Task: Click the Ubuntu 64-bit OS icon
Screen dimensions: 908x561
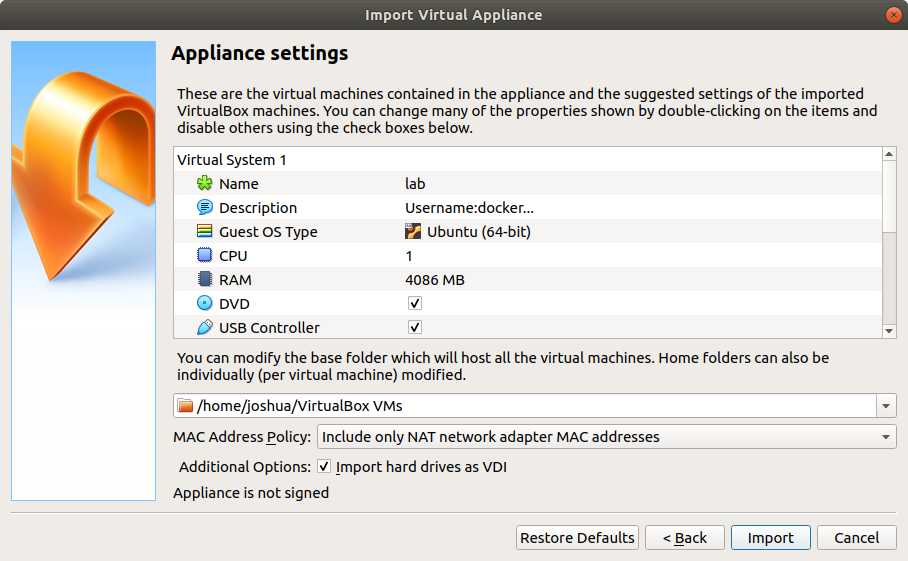Action: pos(413,232)
